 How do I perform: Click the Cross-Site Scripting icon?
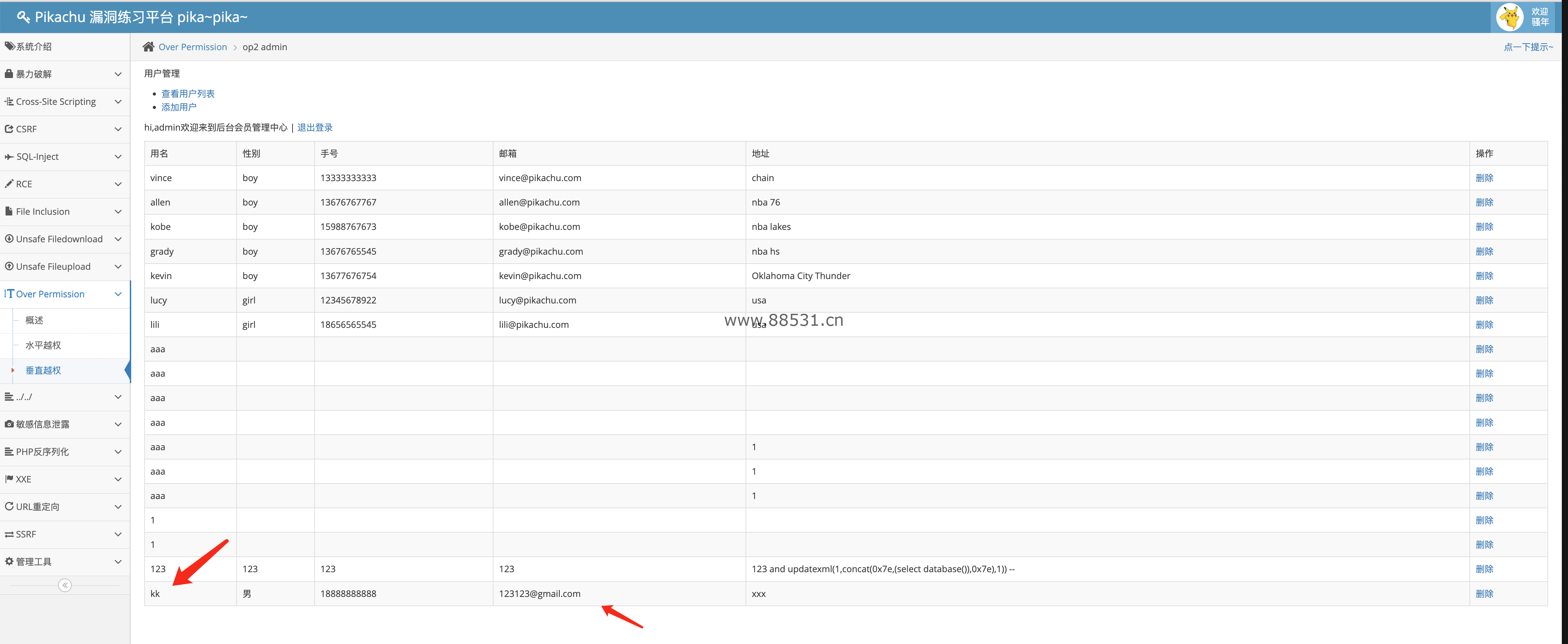[9, 101]
